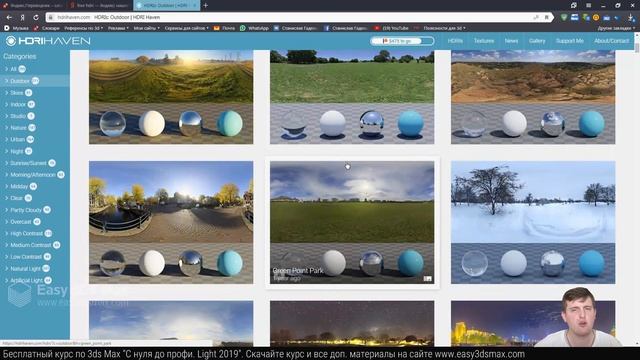Image resolution: width=640 pixels, height=360 pixels.
Task: Select the Urban category
Action: click(x=35, y=139)
